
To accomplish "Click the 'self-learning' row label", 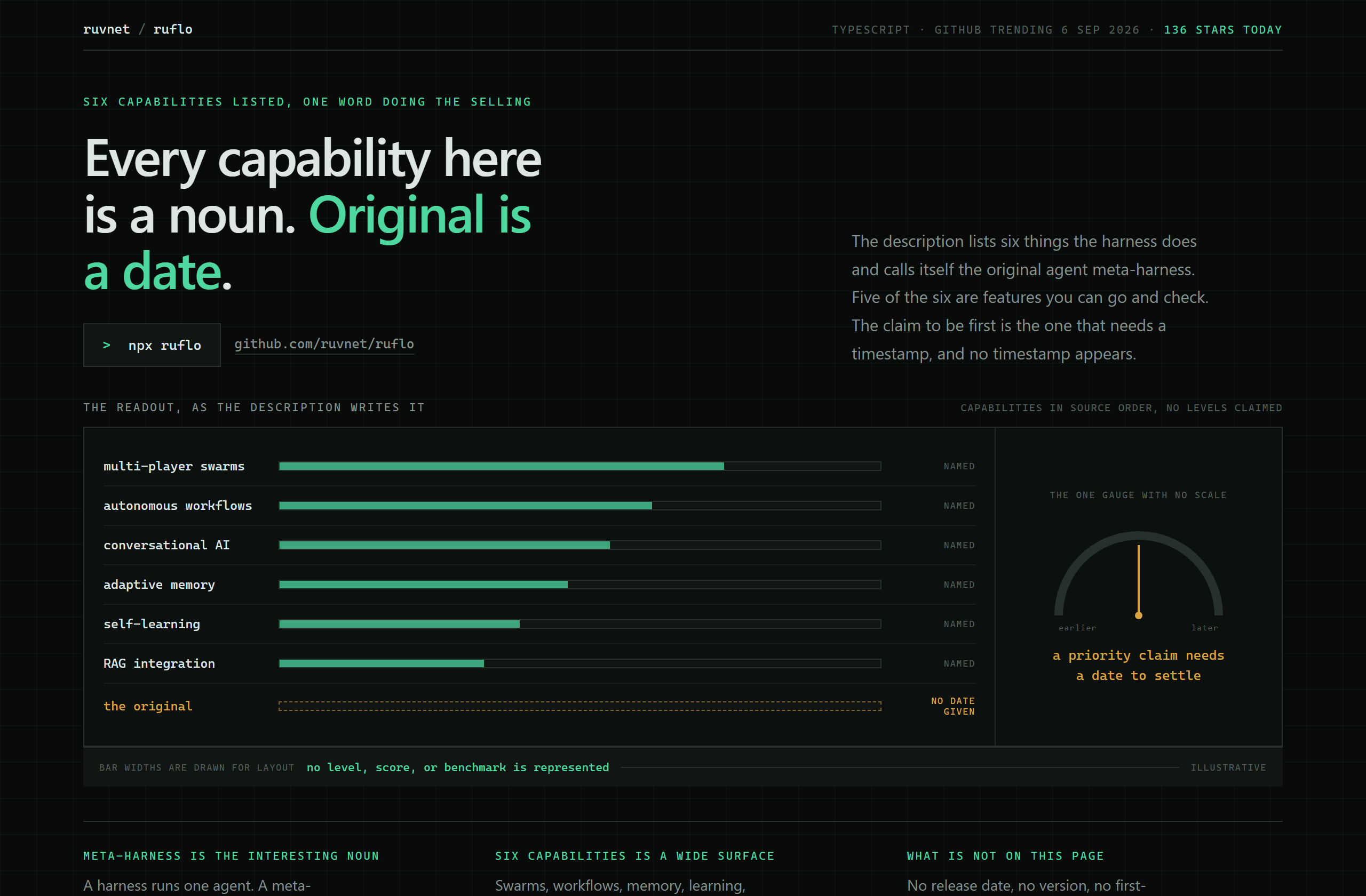I will point(152,624).
